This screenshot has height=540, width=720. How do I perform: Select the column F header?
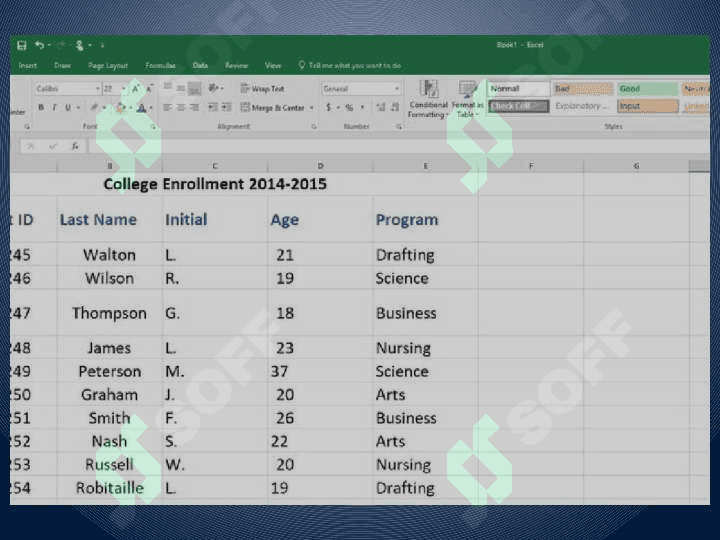[x=531, y=166]
